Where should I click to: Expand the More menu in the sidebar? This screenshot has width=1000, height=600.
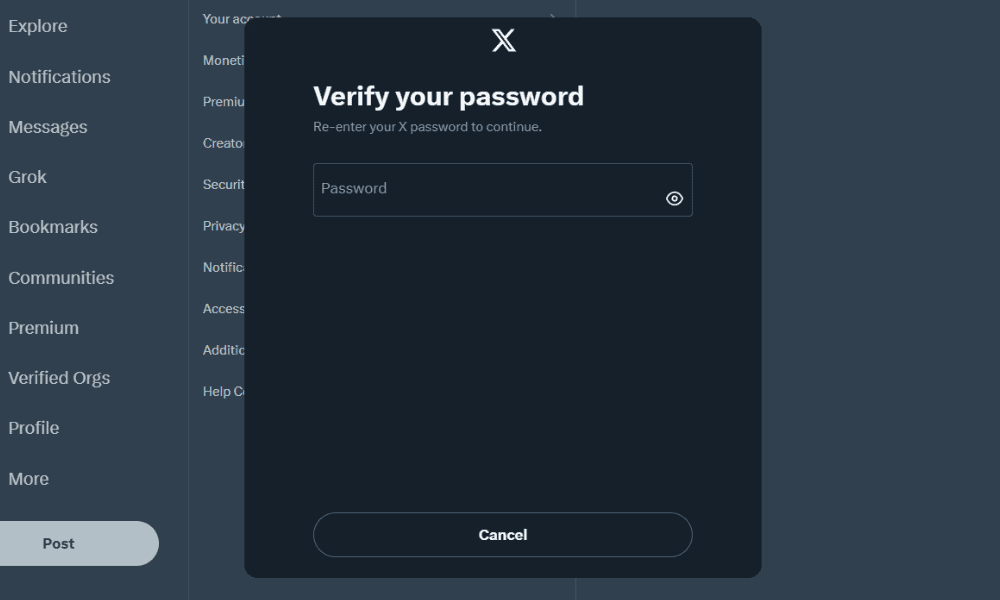pyautogui.click(x=29, y=479)
